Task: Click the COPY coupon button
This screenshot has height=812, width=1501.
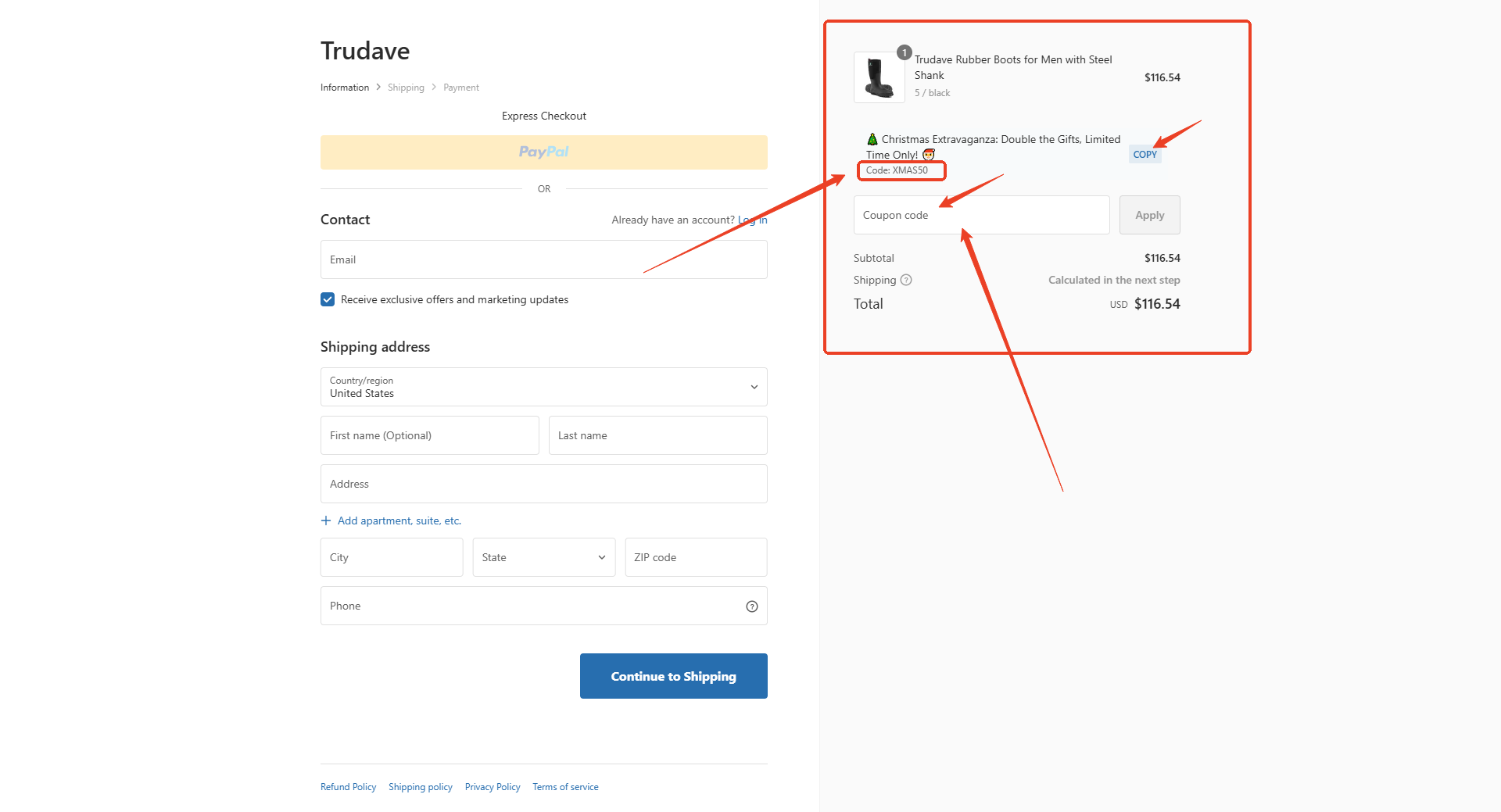Action: [x=1145, y=155]
